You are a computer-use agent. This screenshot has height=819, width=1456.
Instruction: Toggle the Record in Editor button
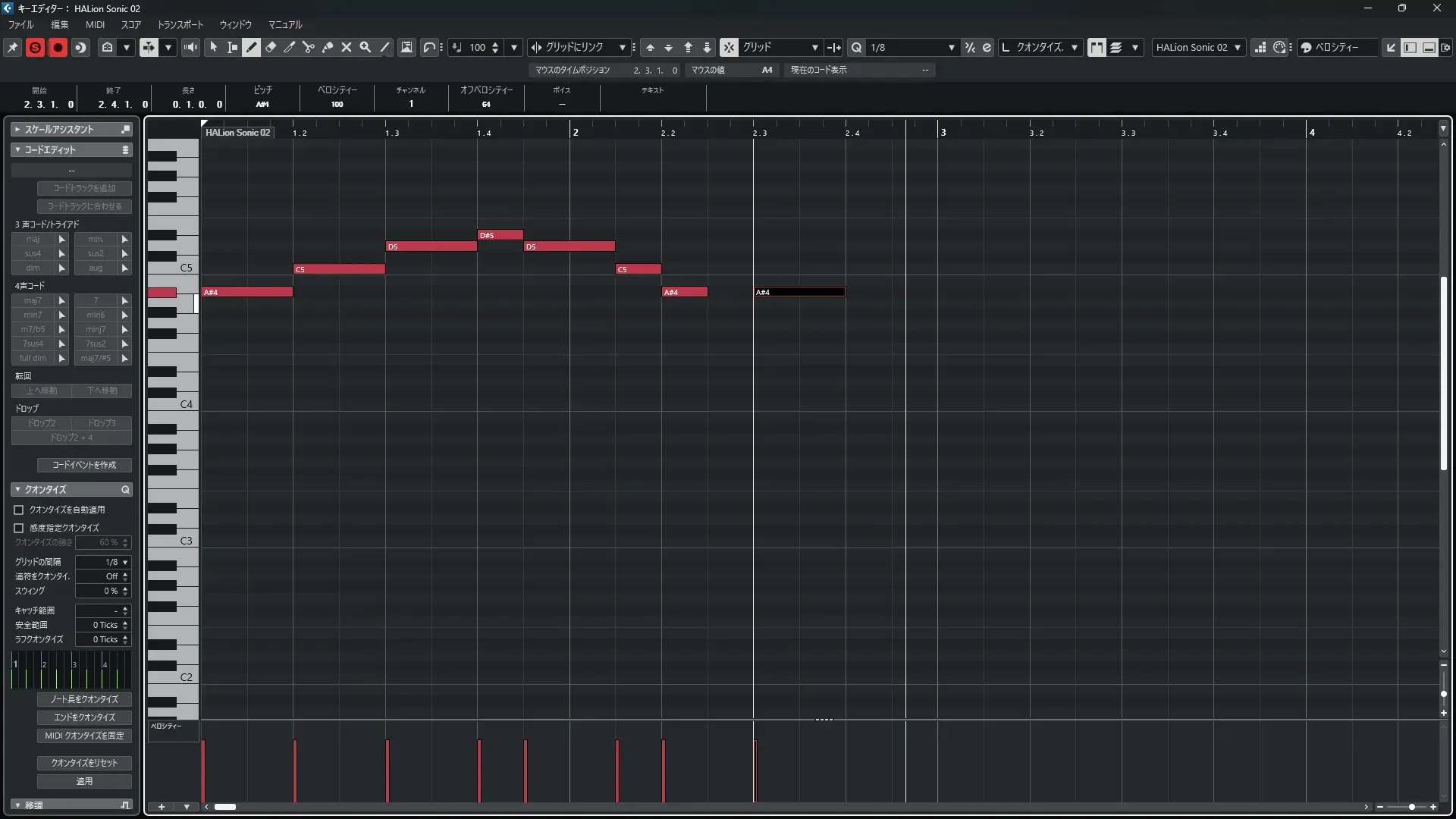(x=58, y=47)
